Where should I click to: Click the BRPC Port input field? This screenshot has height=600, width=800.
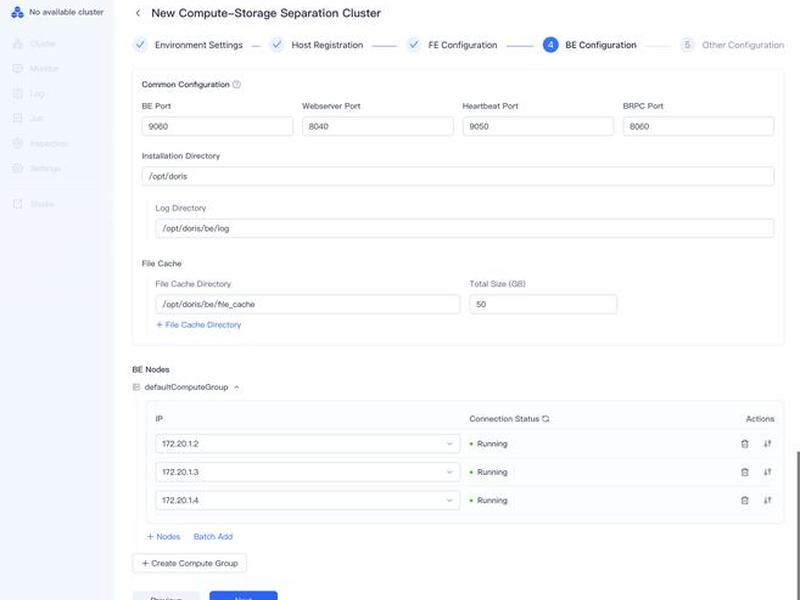(x=698, y=127)
